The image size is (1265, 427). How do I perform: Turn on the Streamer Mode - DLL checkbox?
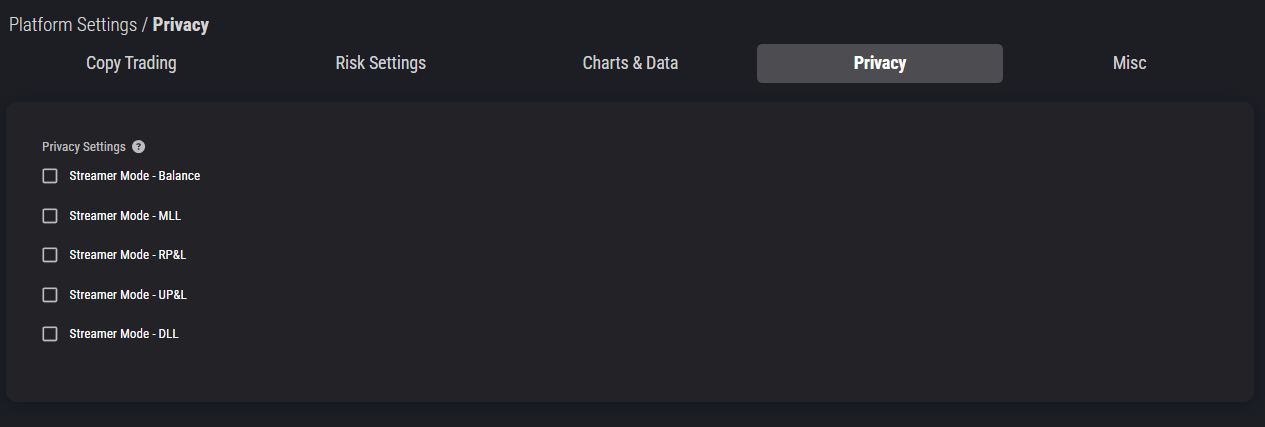click(50, 334)
